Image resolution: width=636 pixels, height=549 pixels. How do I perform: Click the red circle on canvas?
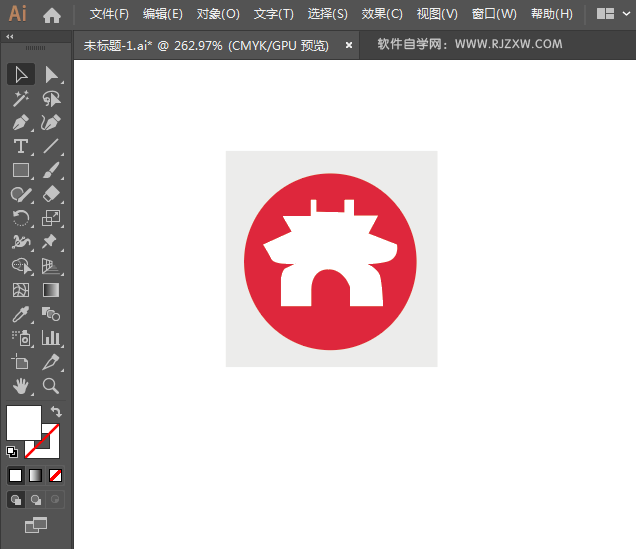[330, 330]
